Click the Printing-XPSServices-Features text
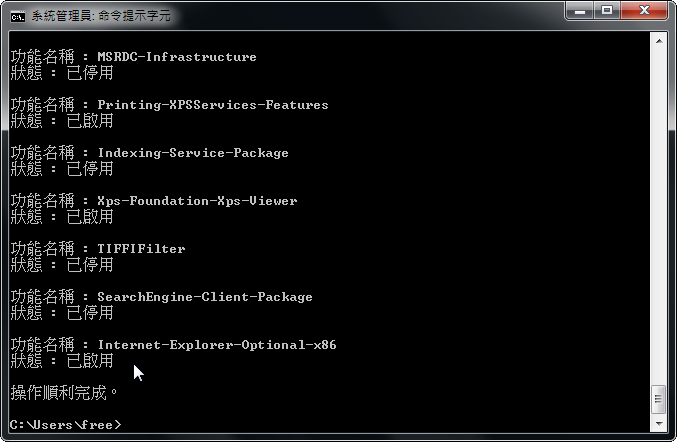This screenshot has width=677, height=442. point(212,105)
